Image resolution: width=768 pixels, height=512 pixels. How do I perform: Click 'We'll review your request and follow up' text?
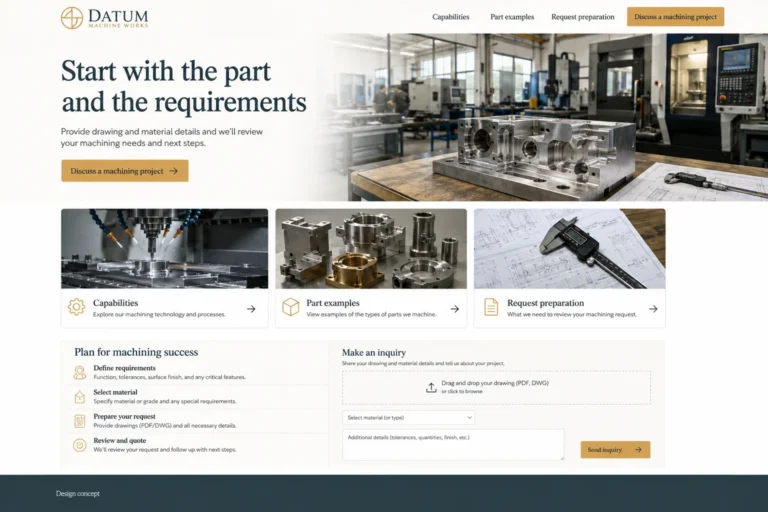tap(165, 449)
